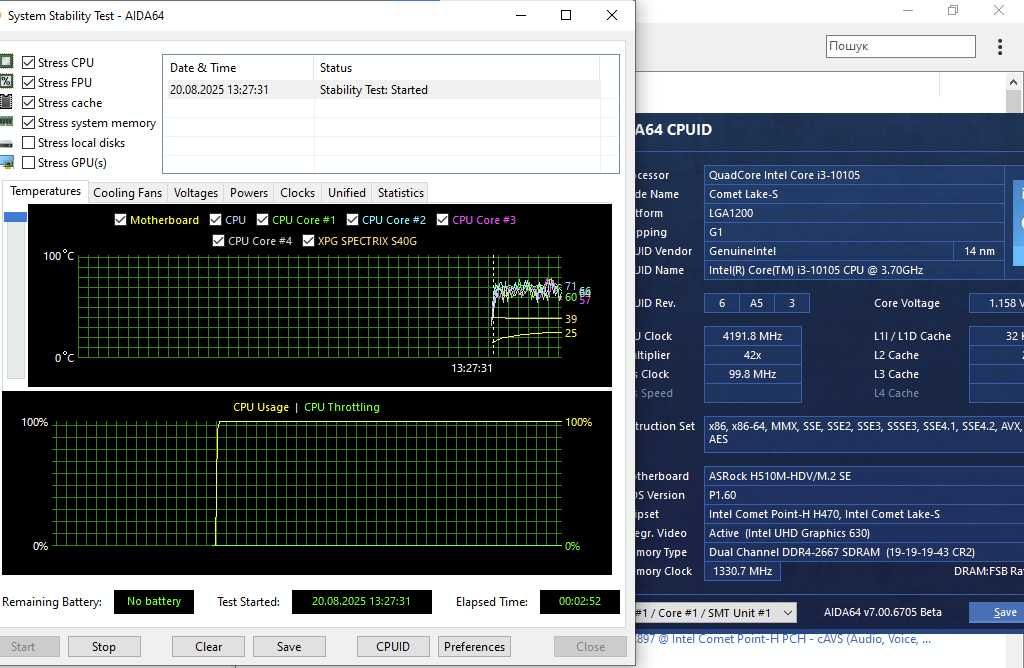This screenshot has height=668, width=1024.
Task: Click the Пошук search field
Action: [x=901, y=46]
